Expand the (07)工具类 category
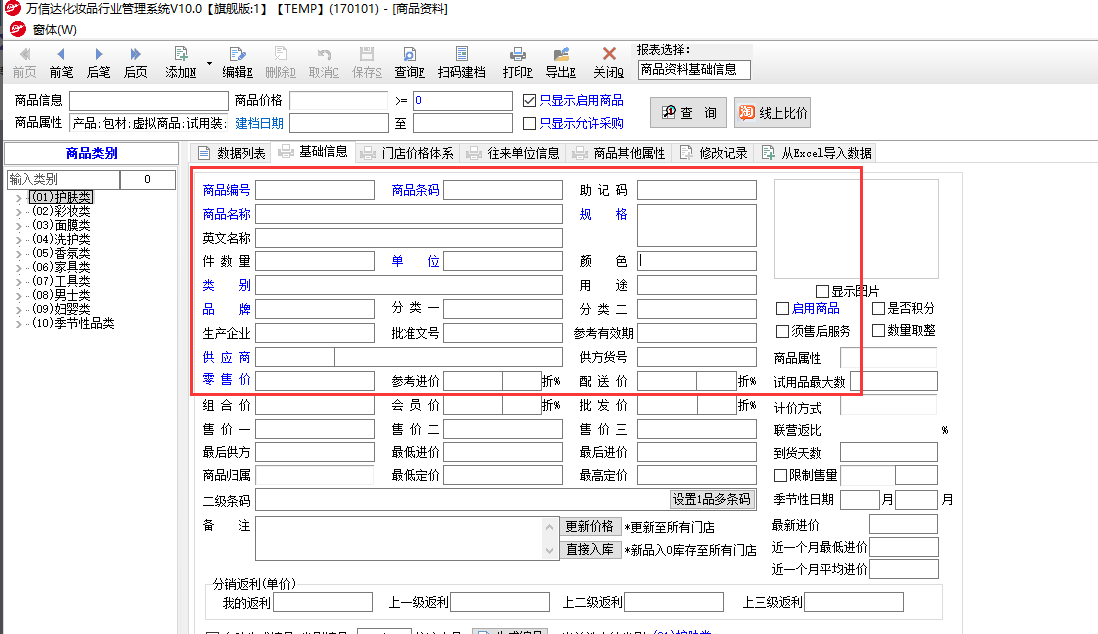The height and width of the screenshot is (634, 1098). (18, 282)
